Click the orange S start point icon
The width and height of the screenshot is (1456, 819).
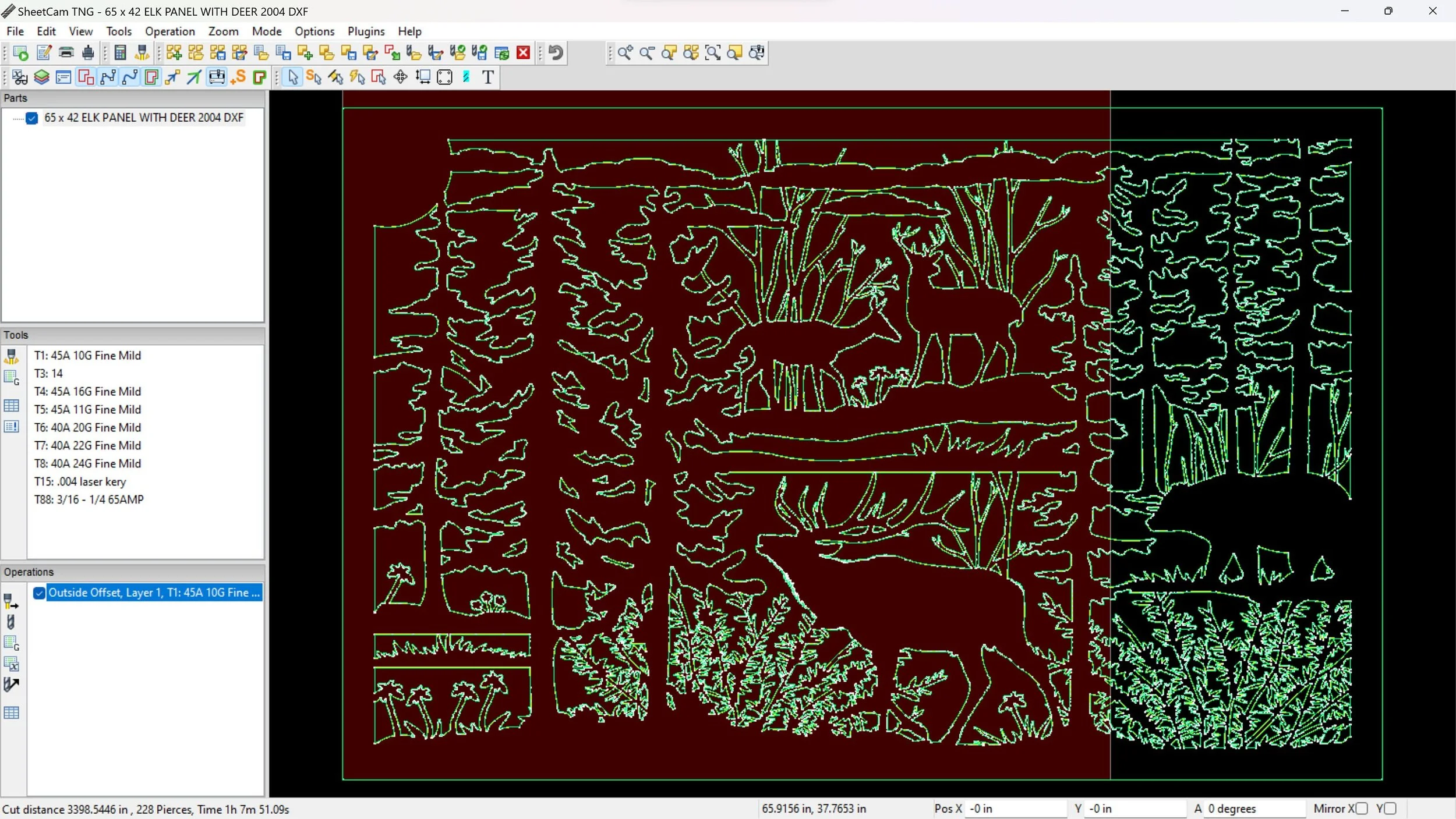pyautogui.click(x=238, y=77)
